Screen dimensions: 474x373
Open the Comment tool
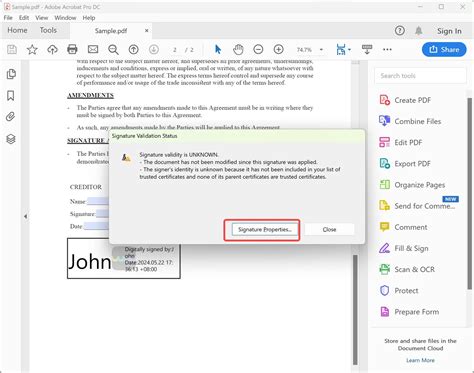click(x=403, y=227)
